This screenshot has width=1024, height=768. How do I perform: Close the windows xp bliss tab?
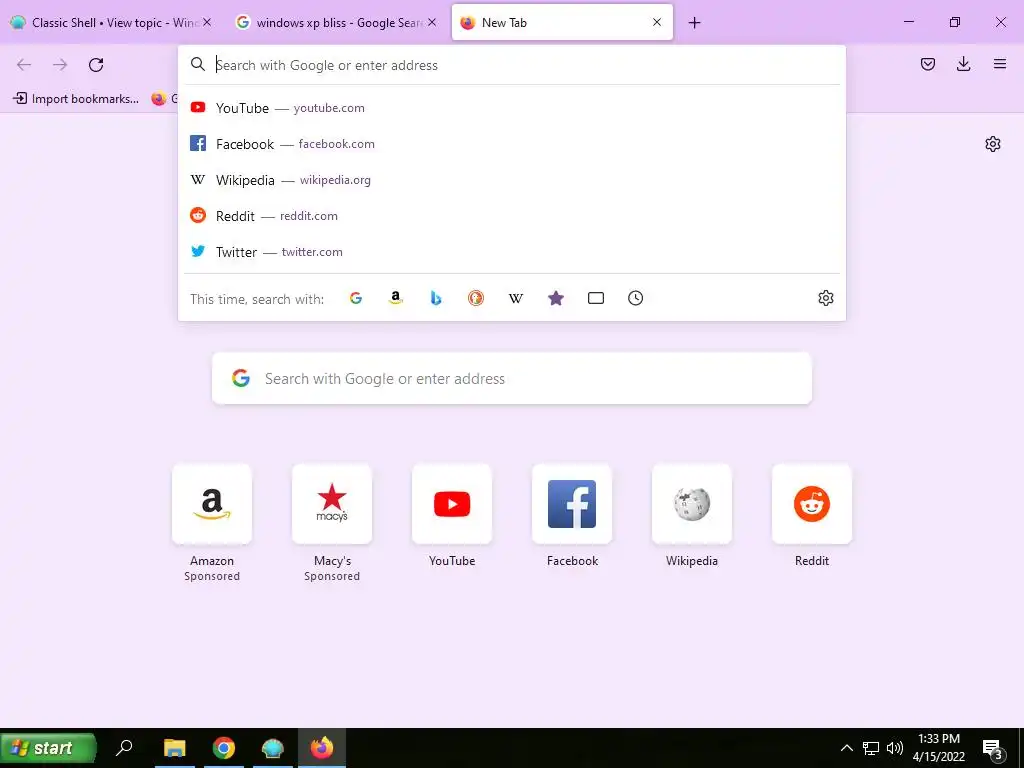click(432, 22)
